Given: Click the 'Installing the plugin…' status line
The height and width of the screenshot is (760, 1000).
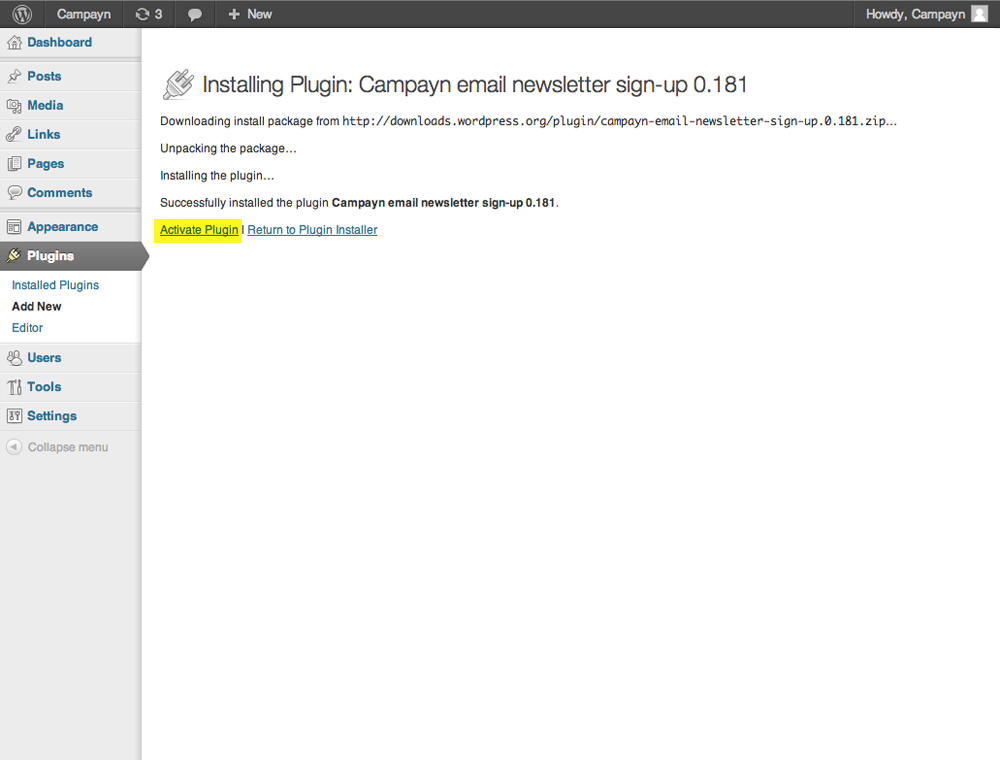Looking at the screenshot, I should (x=217, y=175).
